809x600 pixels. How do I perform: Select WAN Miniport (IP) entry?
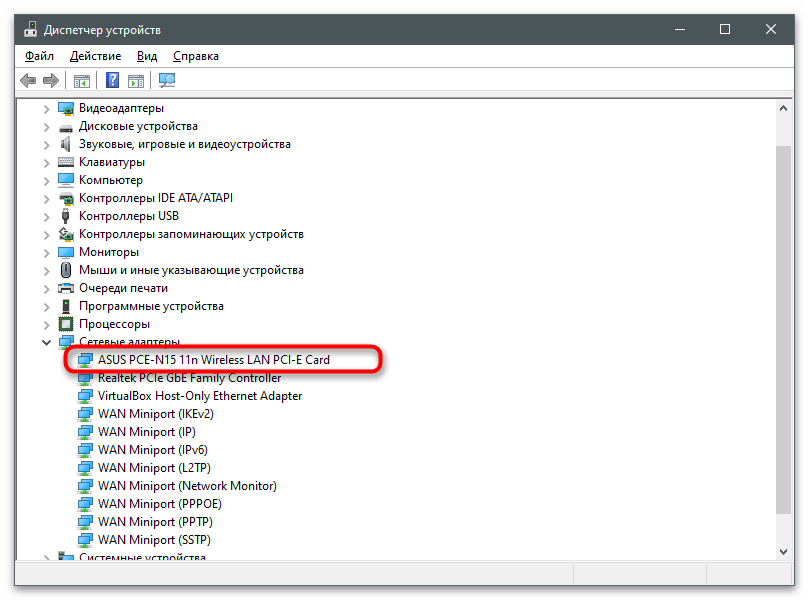147,432
